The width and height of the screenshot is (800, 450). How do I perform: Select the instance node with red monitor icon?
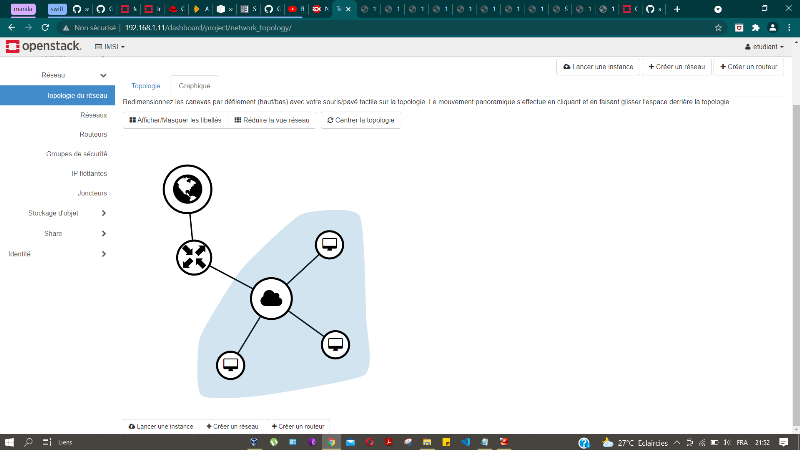(x=231, y=365)
